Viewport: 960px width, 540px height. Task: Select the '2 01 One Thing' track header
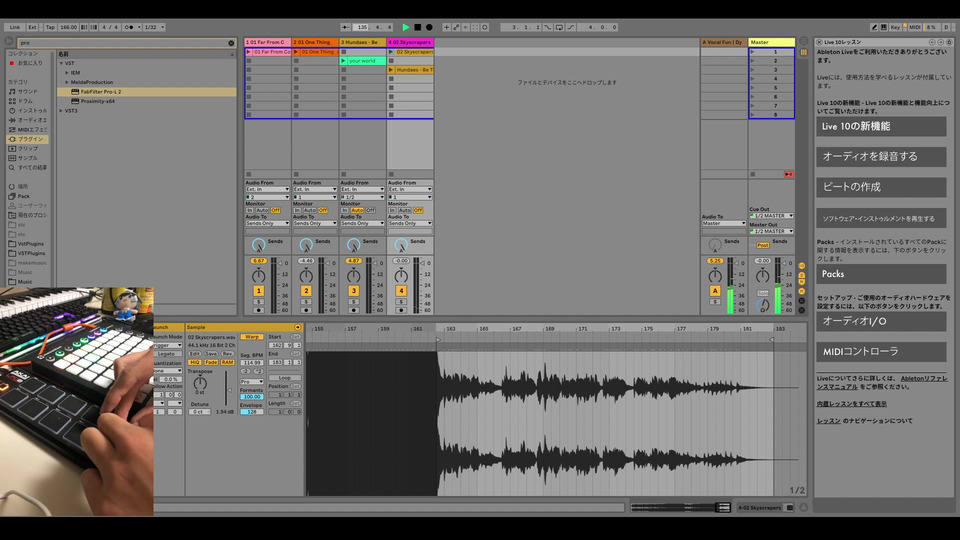315,42
